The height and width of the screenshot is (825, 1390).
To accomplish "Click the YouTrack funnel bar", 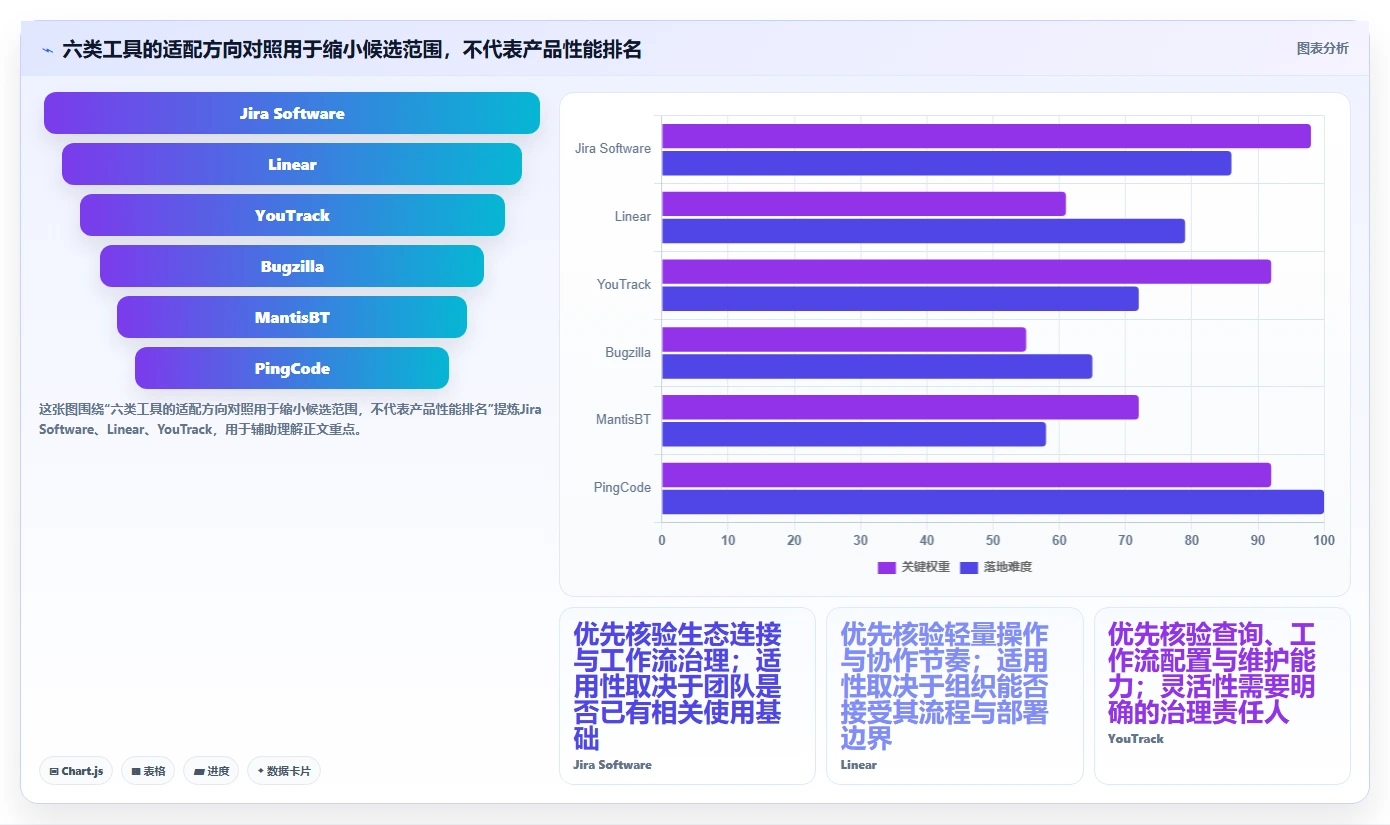I will (292, 215).
